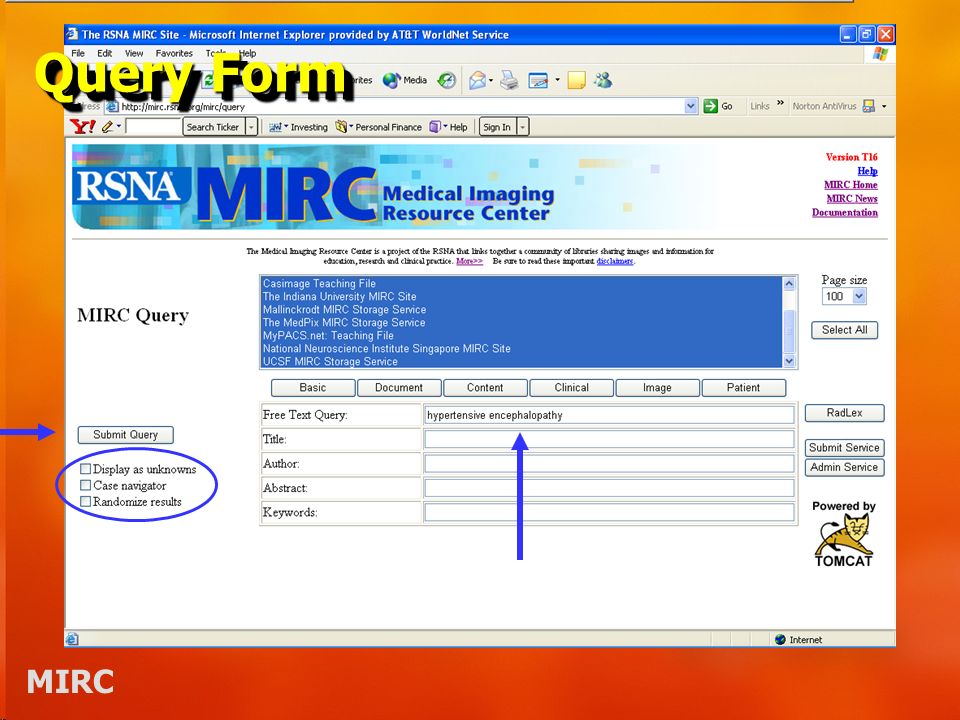This screenshot has height=720, width=960.
Task: Click the More>> link
Action: click(x=470, y=261)
